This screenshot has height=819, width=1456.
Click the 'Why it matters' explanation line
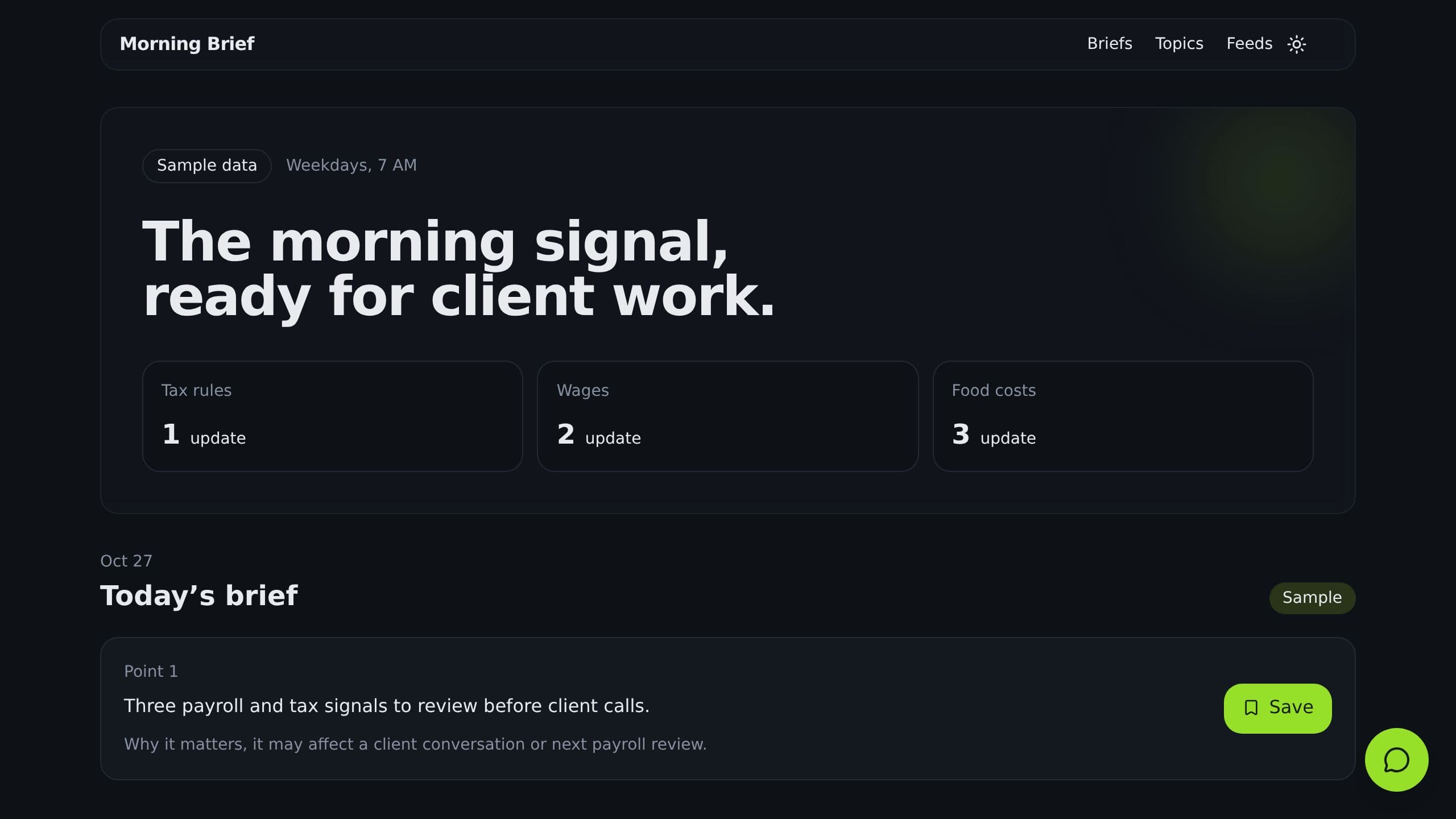415,744
